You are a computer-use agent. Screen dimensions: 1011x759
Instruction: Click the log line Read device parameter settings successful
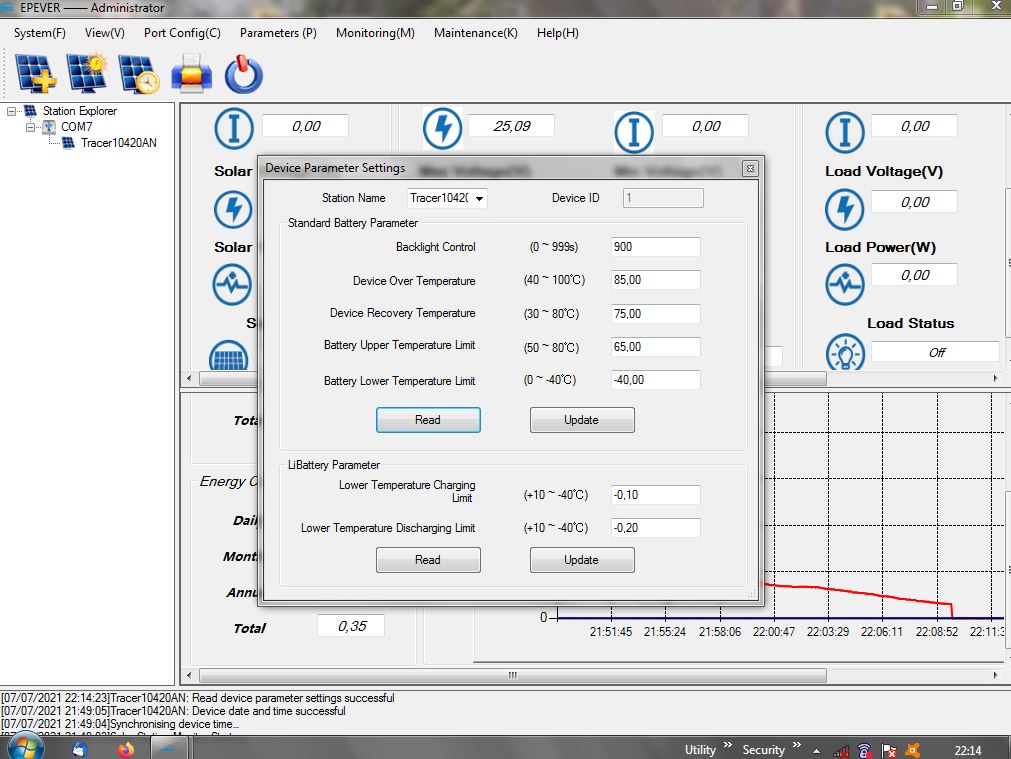click(197, 698)
